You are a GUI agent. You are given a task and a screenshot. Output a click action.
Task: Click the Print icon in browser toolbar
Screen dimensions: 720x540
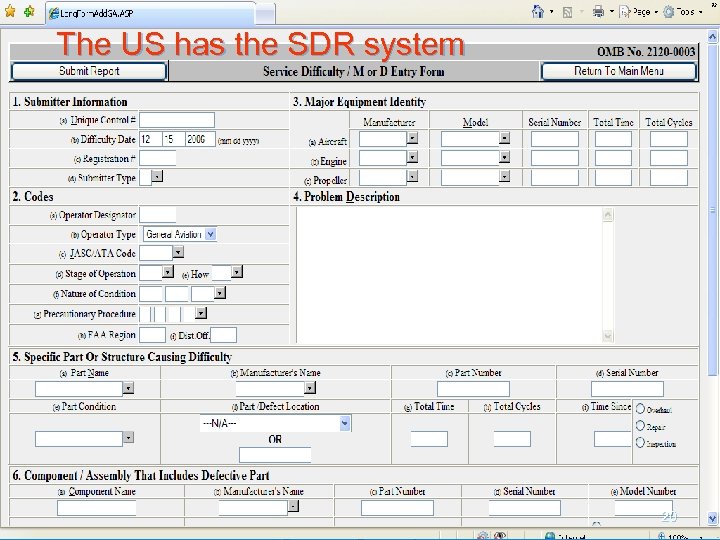597,12
